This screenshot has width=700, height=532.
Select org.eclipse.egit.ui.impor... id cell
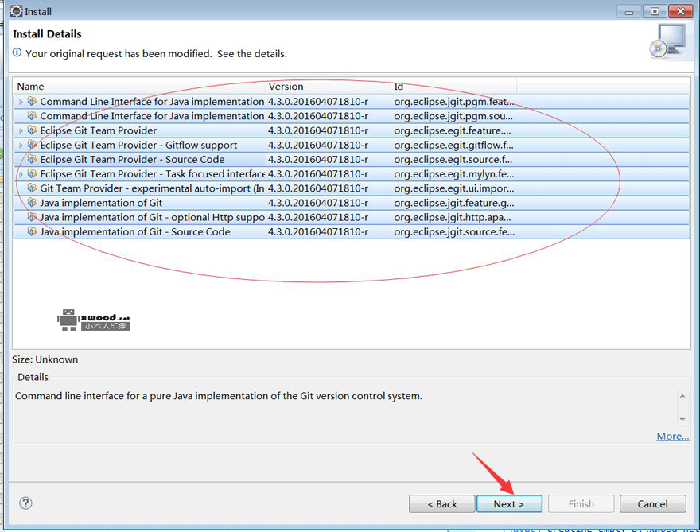coord(454,188)
